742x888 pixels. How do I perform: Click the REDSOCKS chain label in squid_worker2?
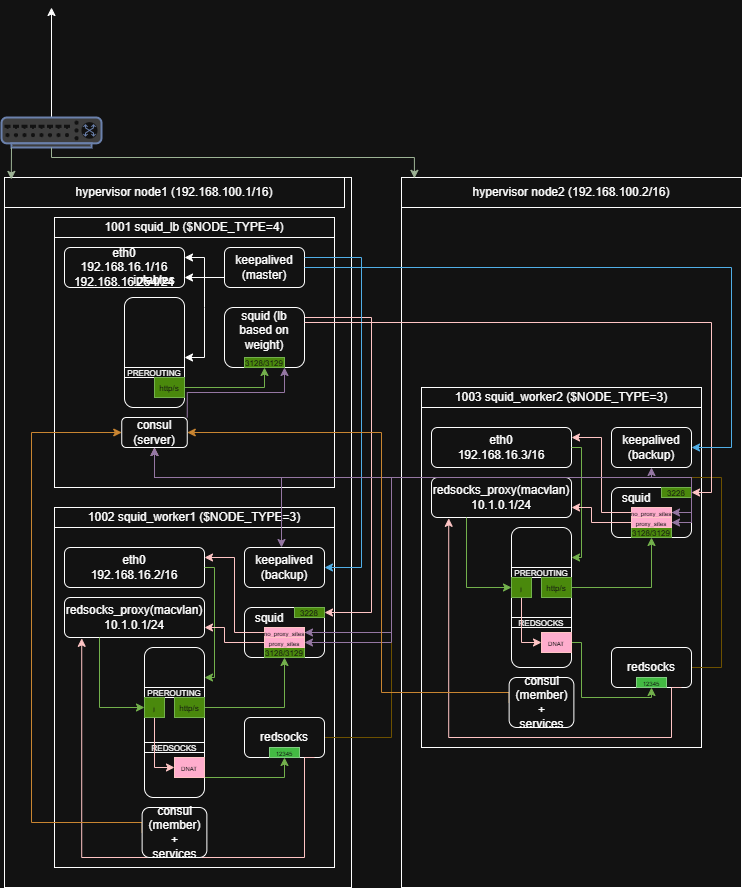[541, 623]
